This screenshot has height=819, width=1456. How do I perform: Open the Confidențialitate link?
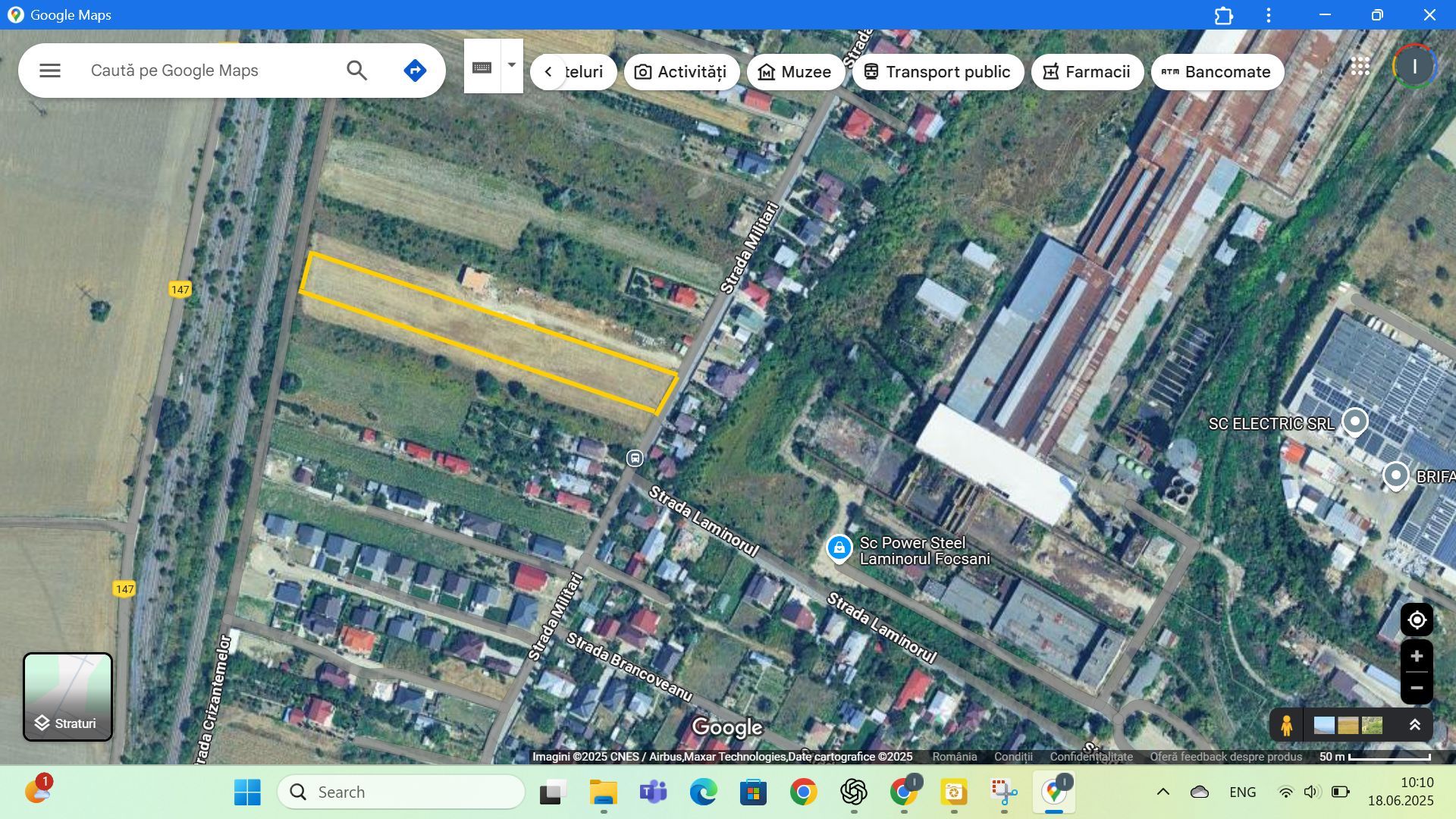[1091, 756]
